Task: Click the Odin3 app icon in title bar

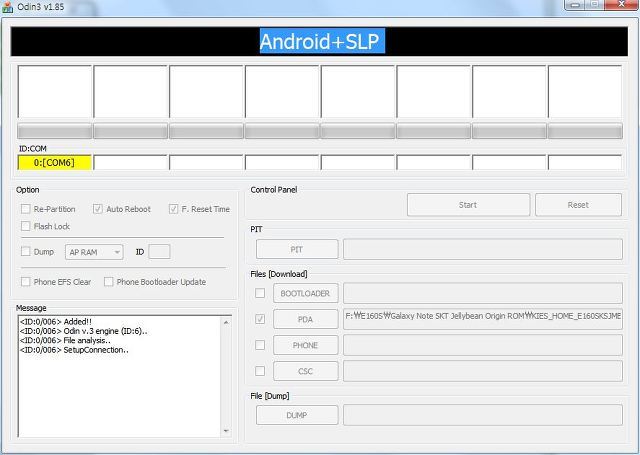Action: coord(7,7)
